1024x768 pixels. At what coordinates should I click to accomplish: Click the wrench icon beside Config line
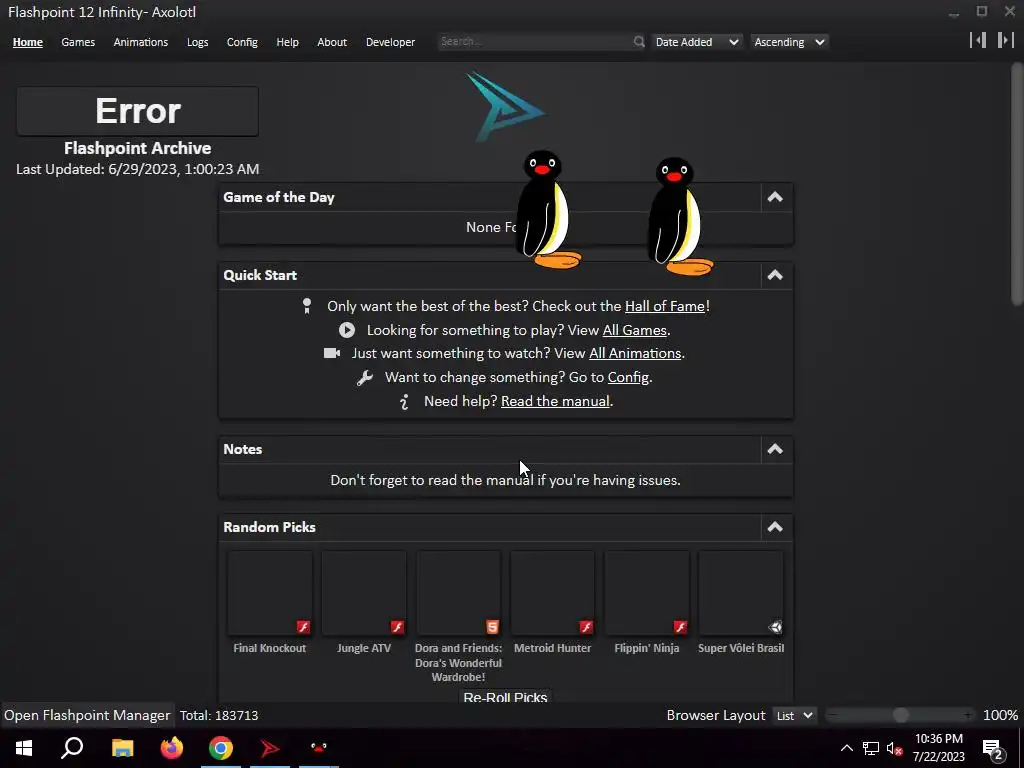coord(364,377)
